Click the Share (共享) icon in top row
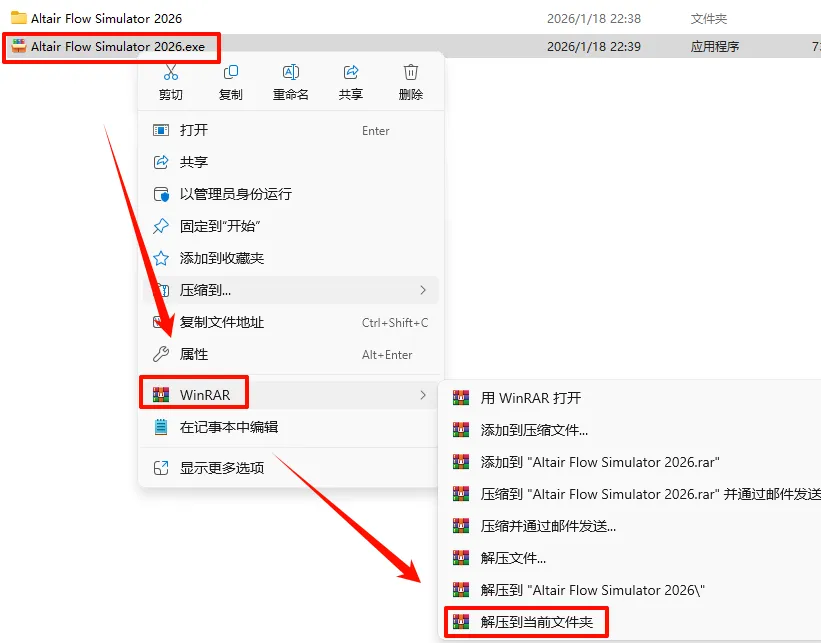The width and height of the screenshot is (821, 643). 350,72
